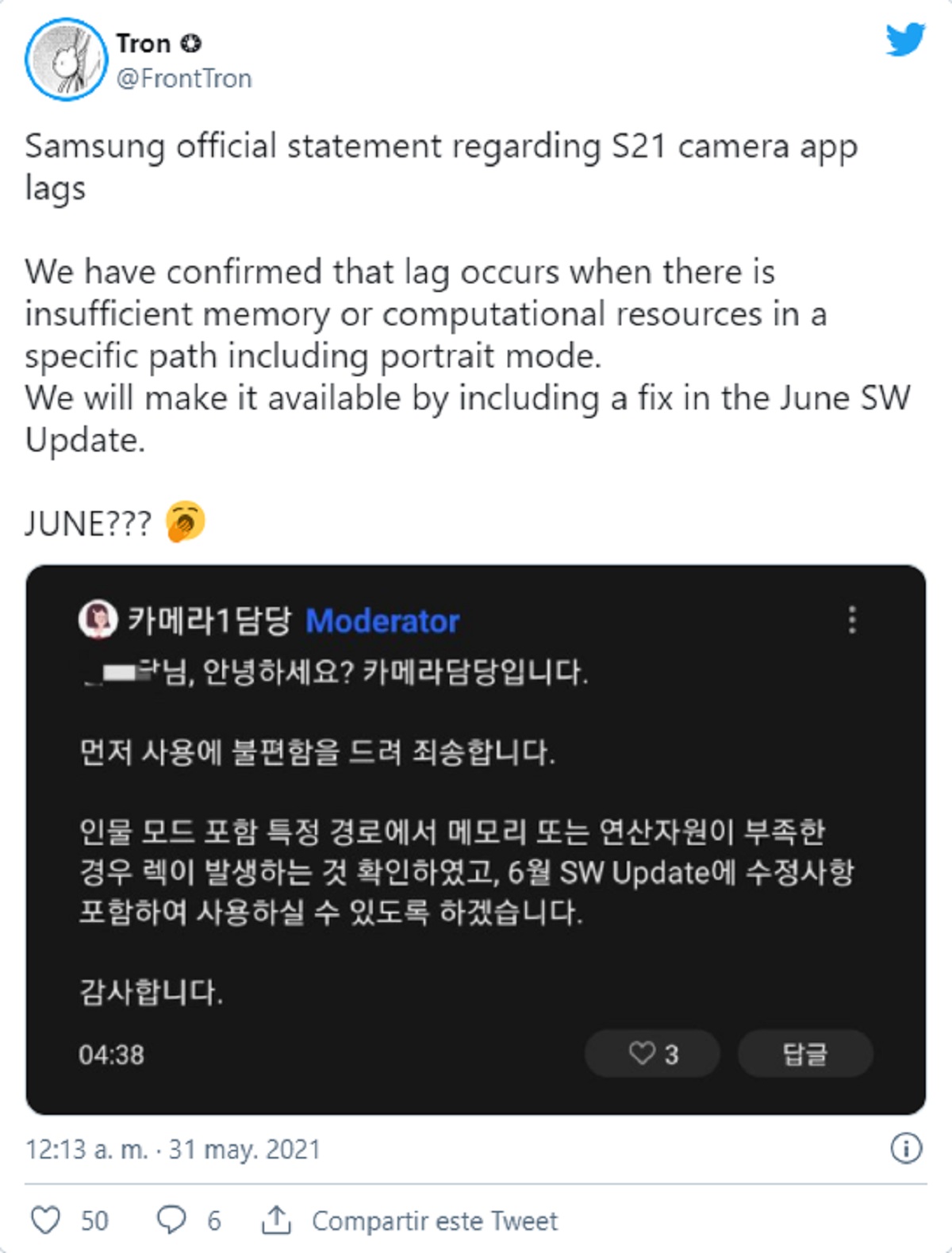The height and width of the screenshot is (1253, 952).
Task: Click the 50 likes count
Action: (94, 1220)
